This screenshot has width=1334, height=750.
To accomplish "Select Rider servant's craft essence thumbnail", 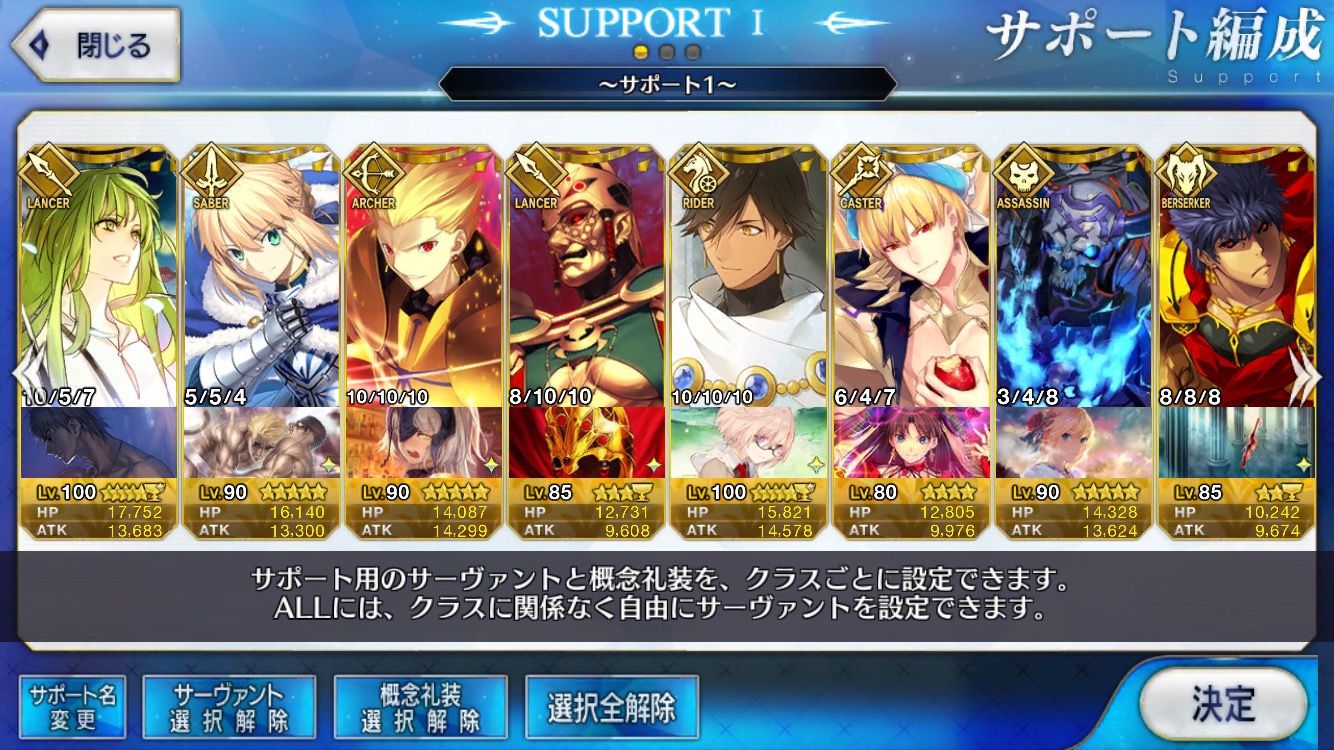I will click(x=748, y=441).
